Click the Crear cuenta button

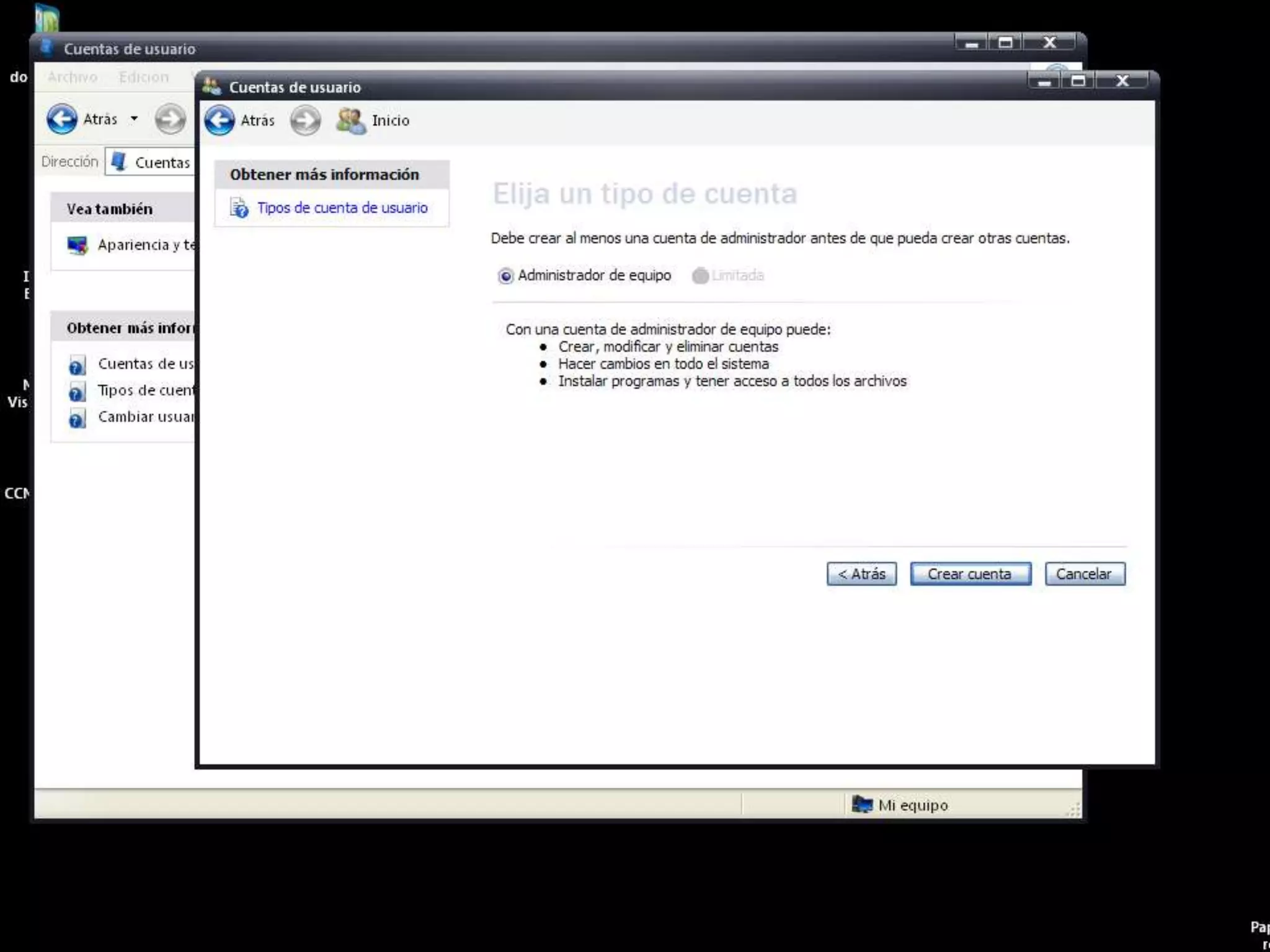coord(970,574)
